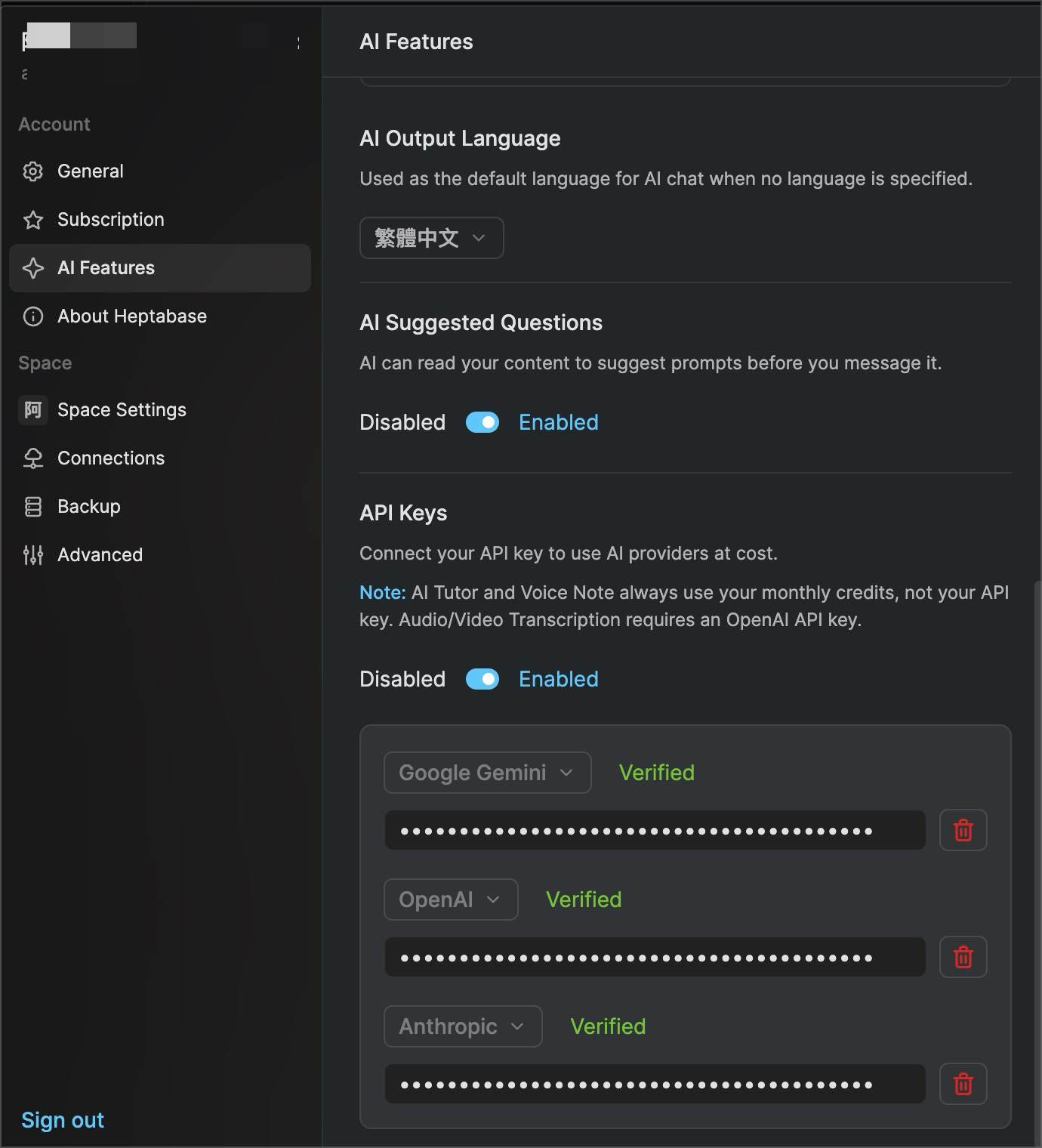The width and height of the screenshot is (1042, 1148).
Task: Open the Space Settings menu item
Action: (121, 410)
